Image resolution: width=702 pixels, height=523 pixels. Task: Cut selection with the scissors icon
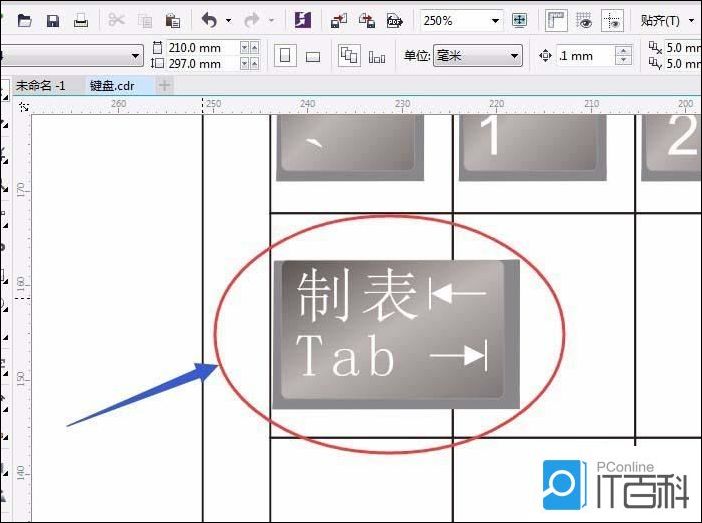[116, 20]
